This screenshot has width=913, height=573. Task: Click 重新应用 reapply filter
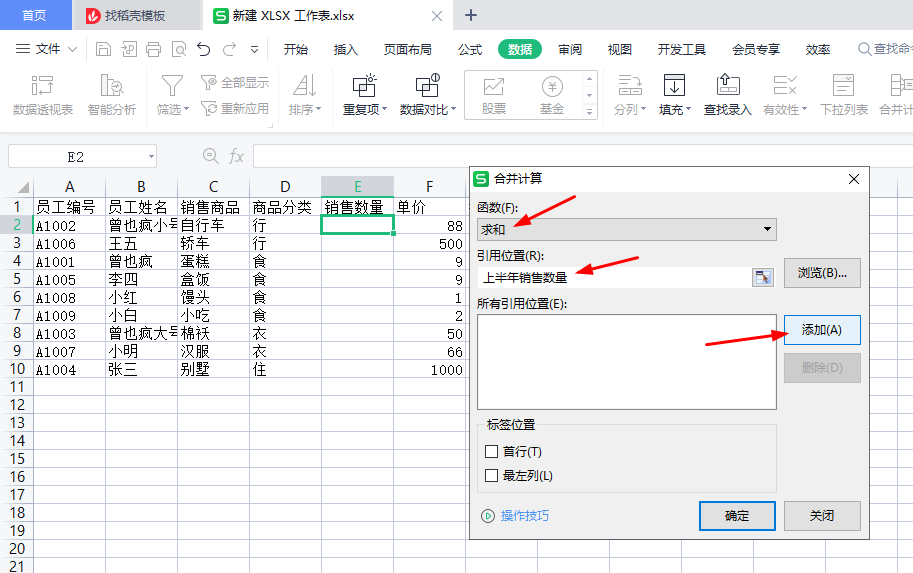tap(235, 108)
